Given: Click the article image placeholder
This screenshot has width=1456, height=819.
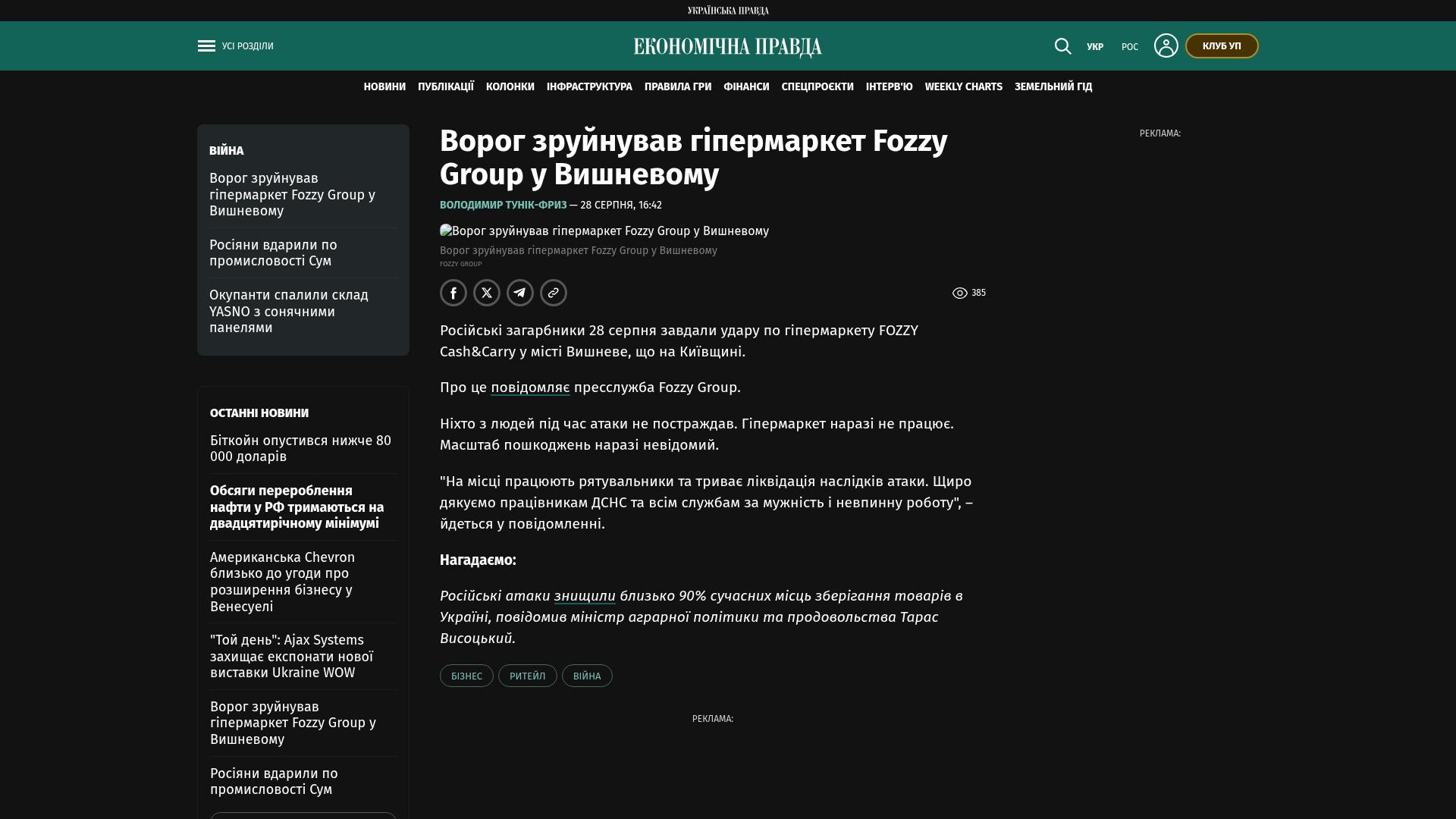Looking at the screenshot, I should [x=604, y=231].
